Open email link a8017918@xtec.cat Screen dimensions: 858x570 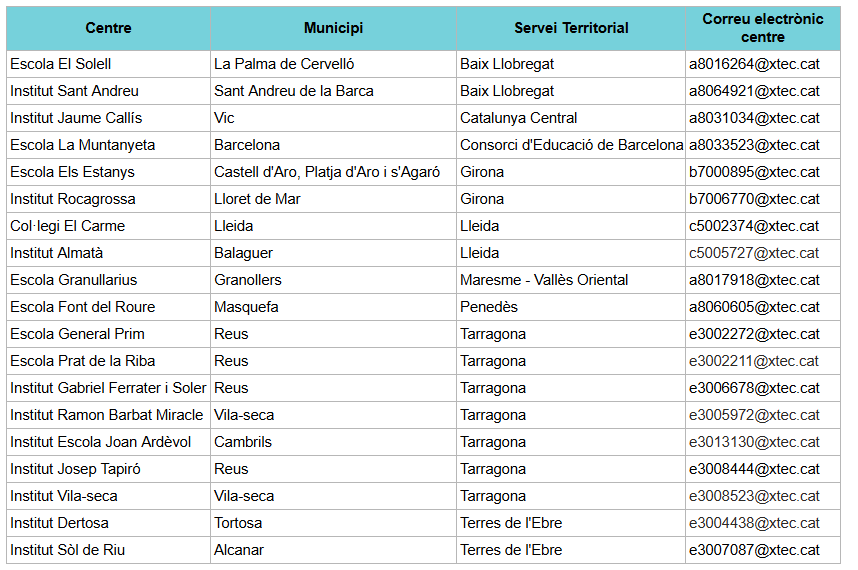coord(754,280)
